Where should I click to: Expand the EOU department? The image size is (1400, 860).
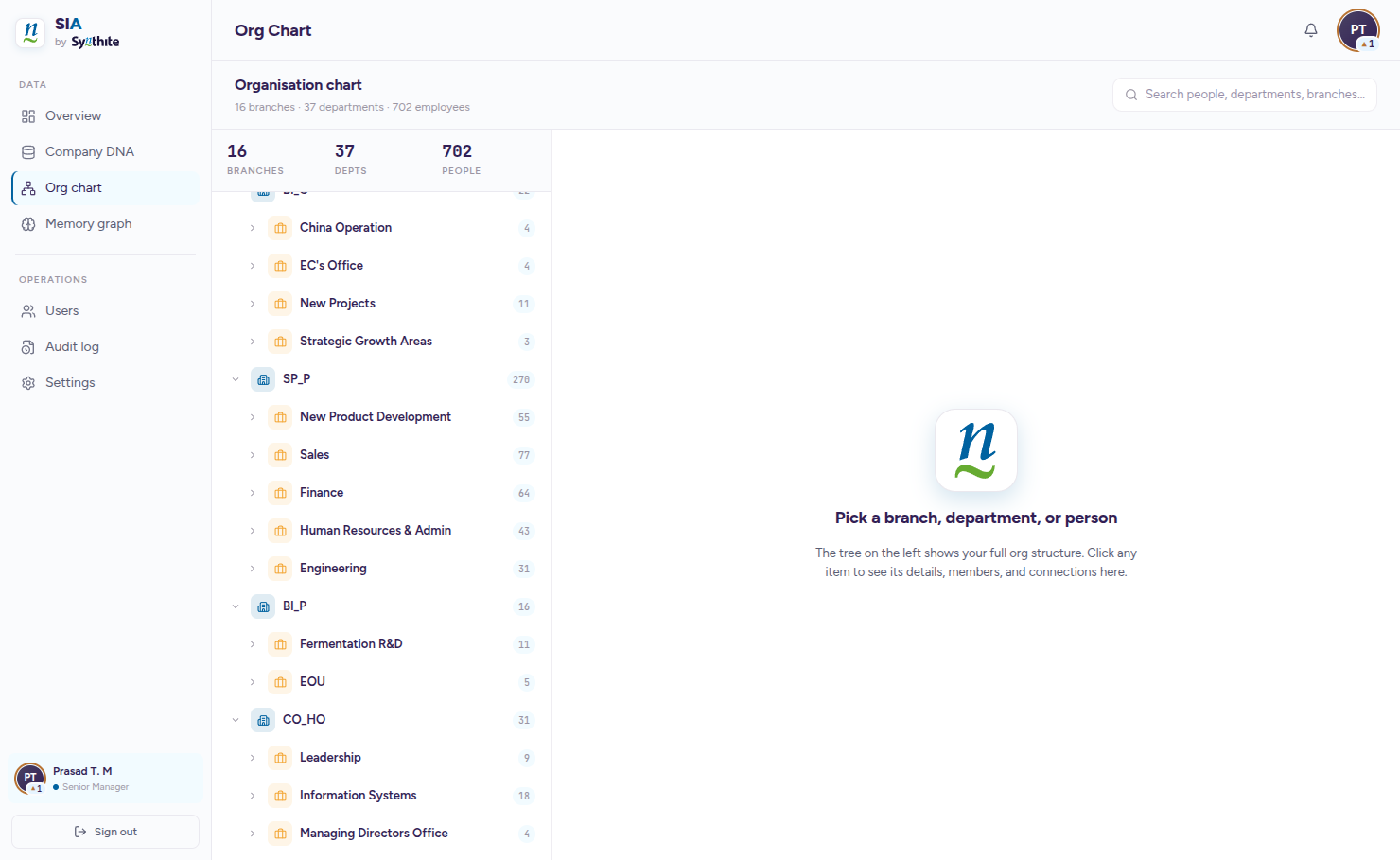tap(253, 682)
